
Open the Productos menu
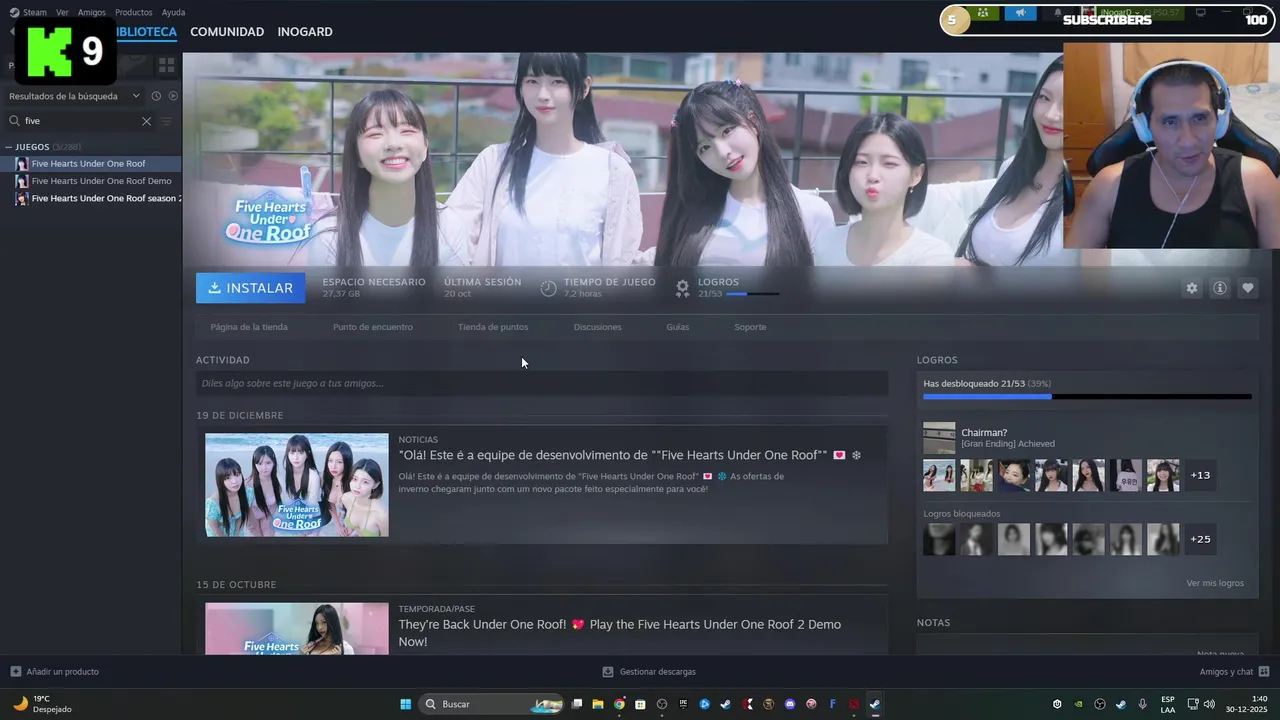coord(134,12)
